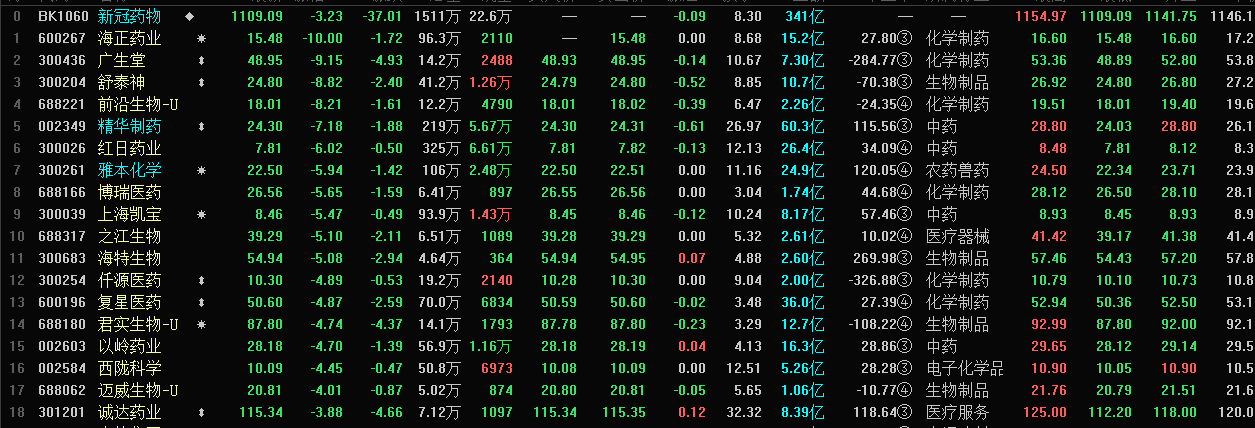
Task: Select stock 红日药业
Action: point(129,148)
